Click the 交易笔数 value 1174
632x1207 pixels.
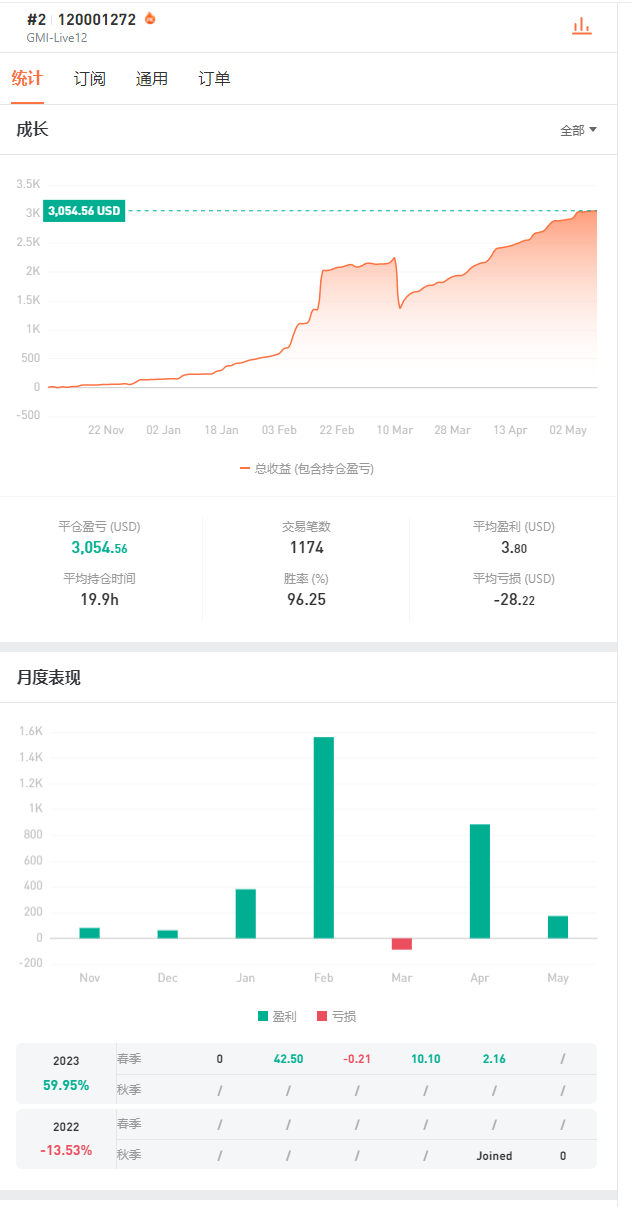(306, 548)
